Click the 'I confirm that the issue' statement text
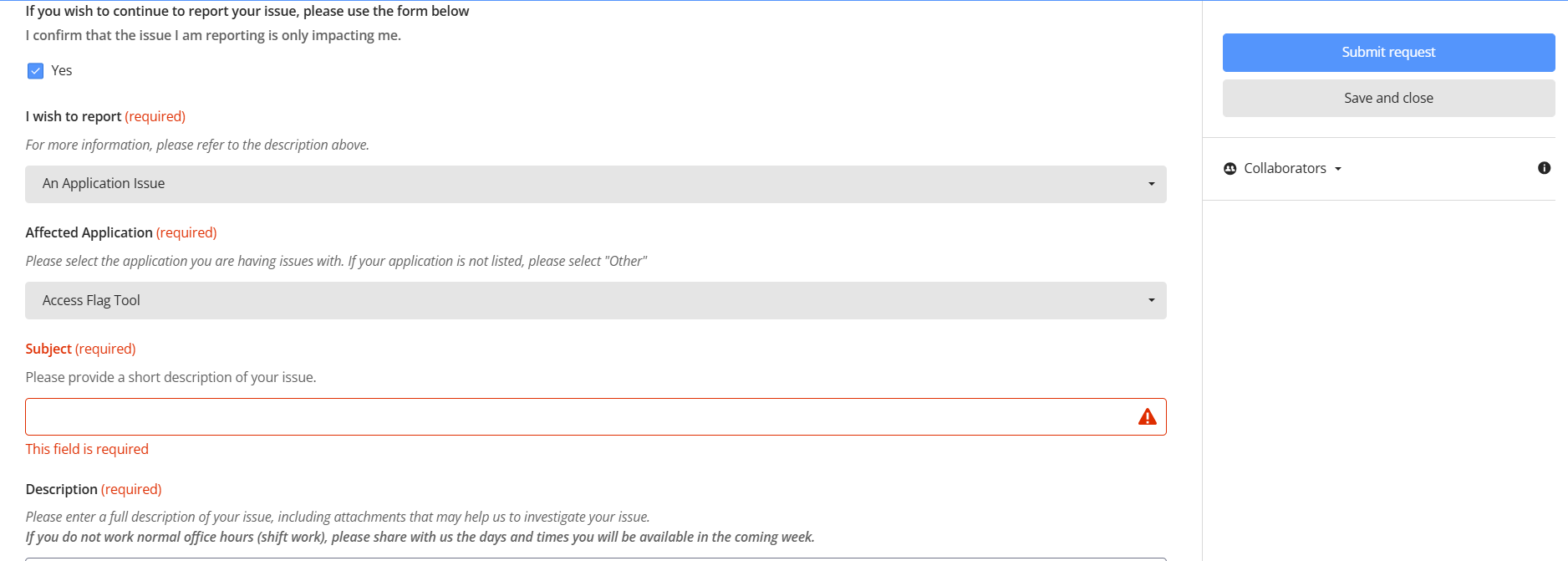The width and height of the screenshot is (1568, 561). pyautogui.click(x=213, y=35)
